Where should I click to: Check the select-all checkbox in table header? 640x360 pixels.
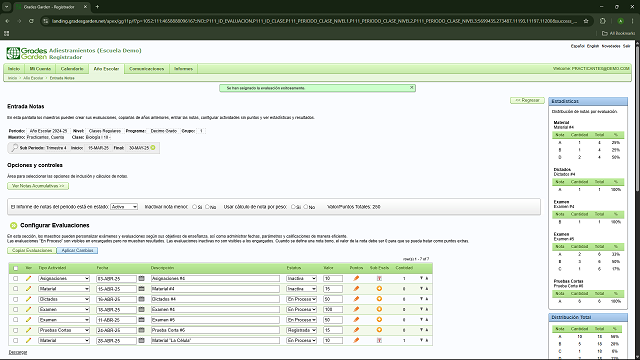coord(16,268)
